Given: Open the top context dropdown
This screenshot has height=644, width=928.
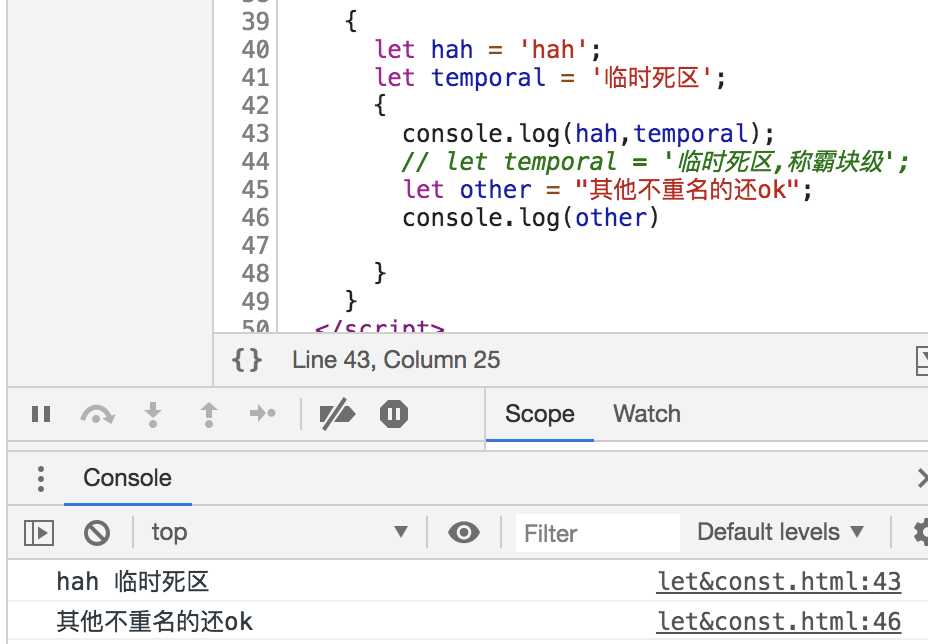Looking at the screenshot, I should (x=279, y=532).
